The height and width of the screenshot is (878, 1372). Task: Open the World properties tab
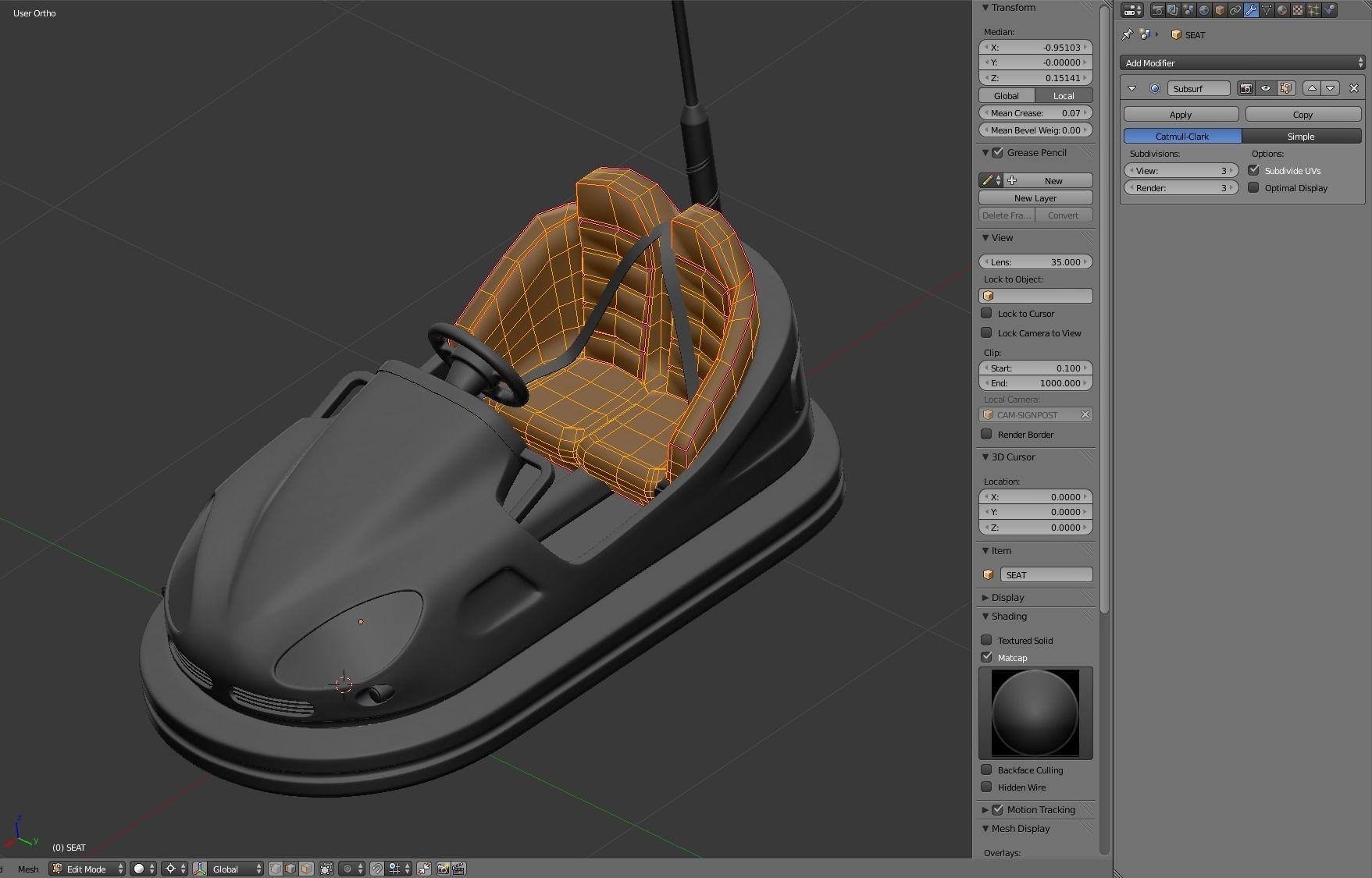pos(1204,10)
